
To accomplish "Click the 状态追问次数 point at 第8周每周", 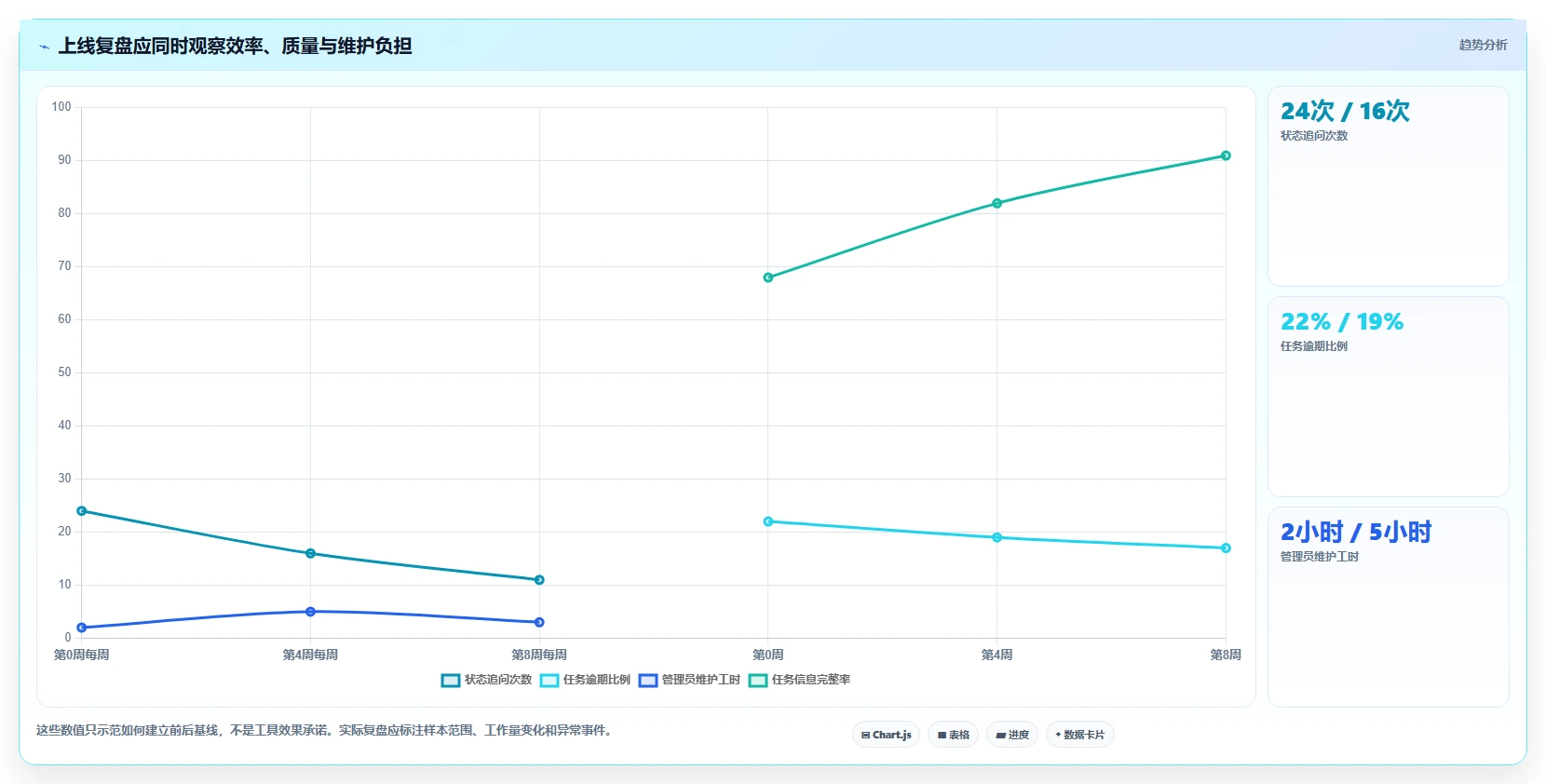I will pyautogui.click(x=539, y=580).
